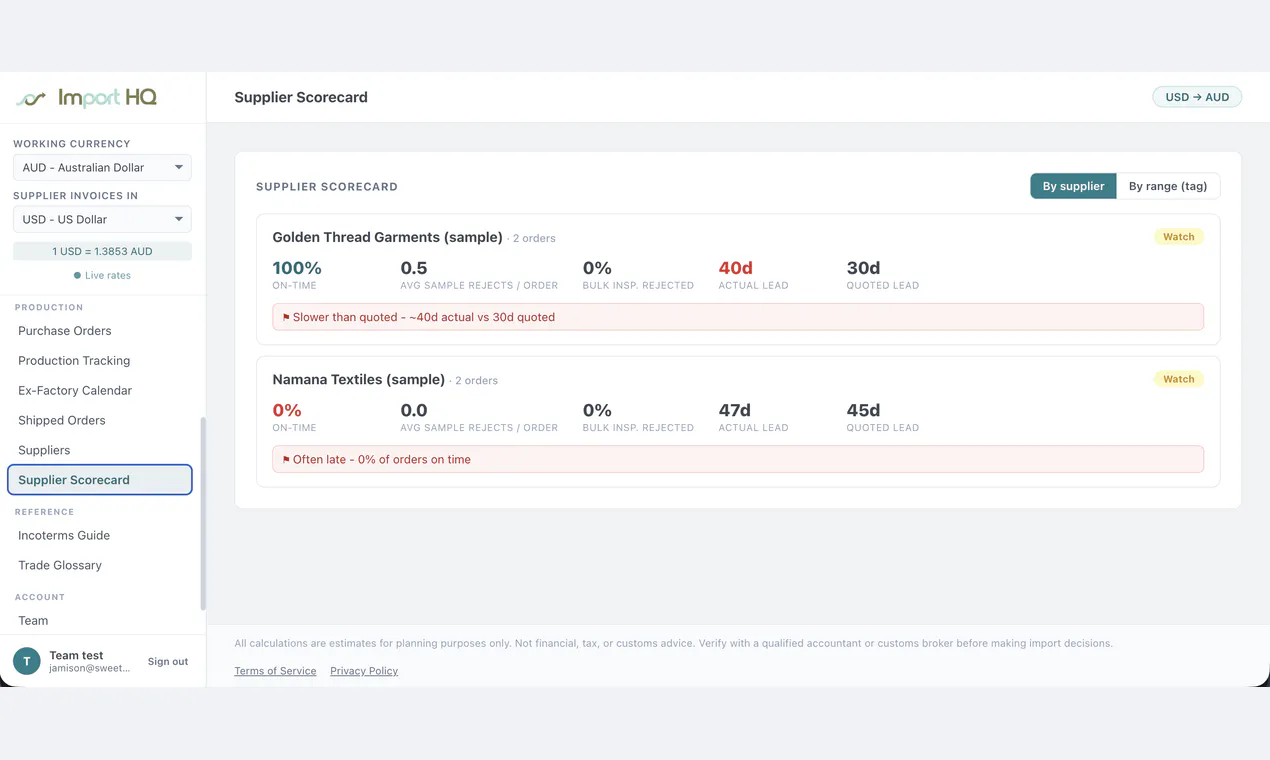
Task: Click the 'Slower than quoted' alert message
Action: coord(738,317)
